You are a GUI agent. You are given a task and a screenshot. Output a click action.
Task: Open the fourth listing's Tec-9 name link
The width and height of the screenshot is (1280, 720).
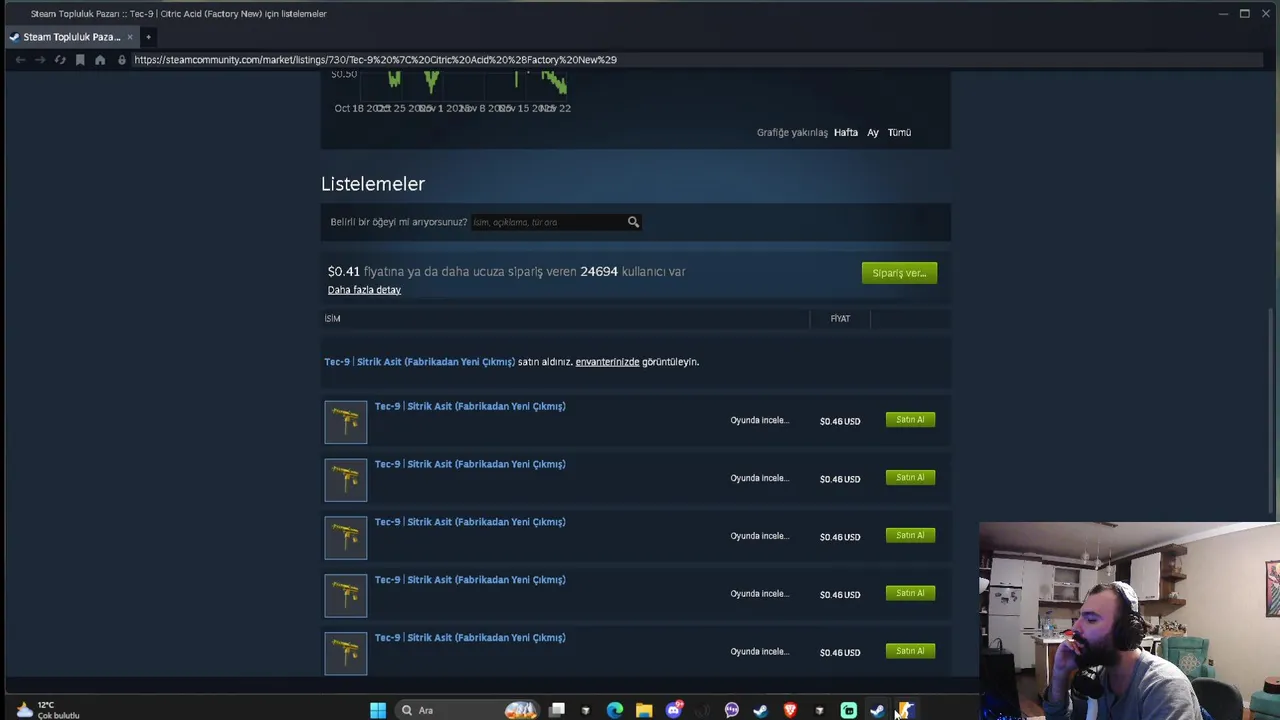(x=470, y=581)
